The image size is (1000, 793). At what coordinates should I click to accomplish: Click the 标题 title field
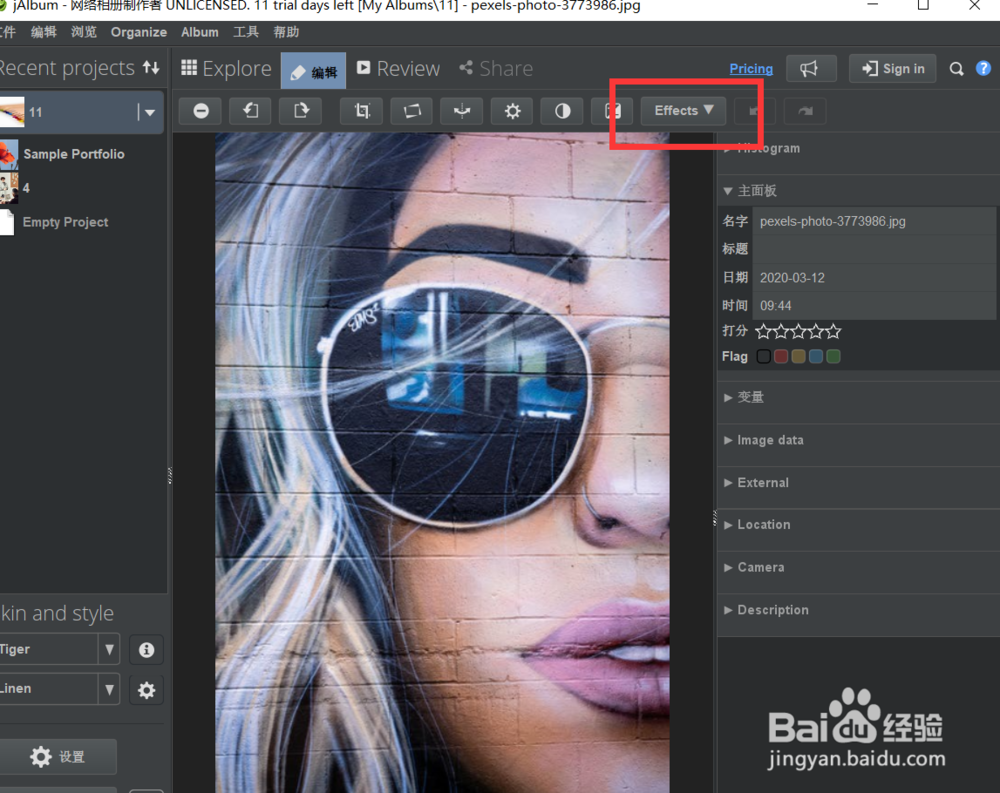click(874, 249)
